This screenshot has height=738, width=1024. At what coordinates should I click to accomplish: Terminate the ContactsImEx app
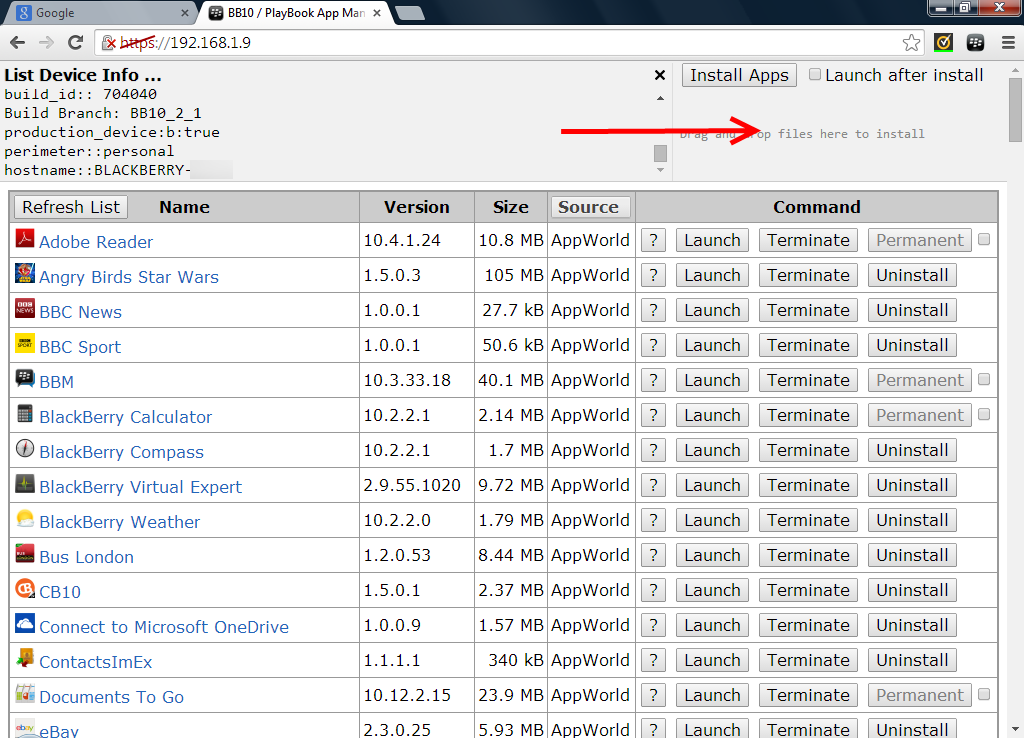(808, 660)
